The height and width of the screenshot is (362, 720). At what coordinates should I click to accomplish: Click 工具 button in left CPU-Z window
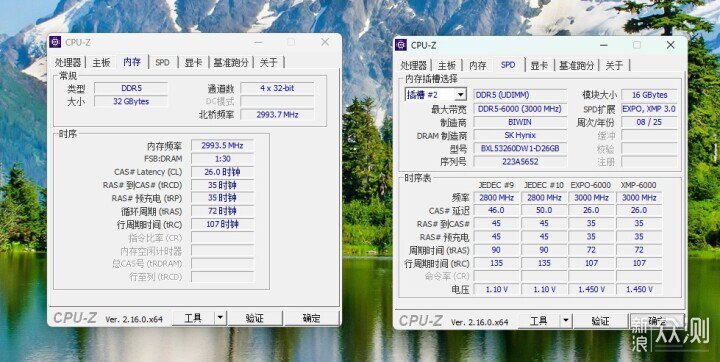(x=193, y=318)
